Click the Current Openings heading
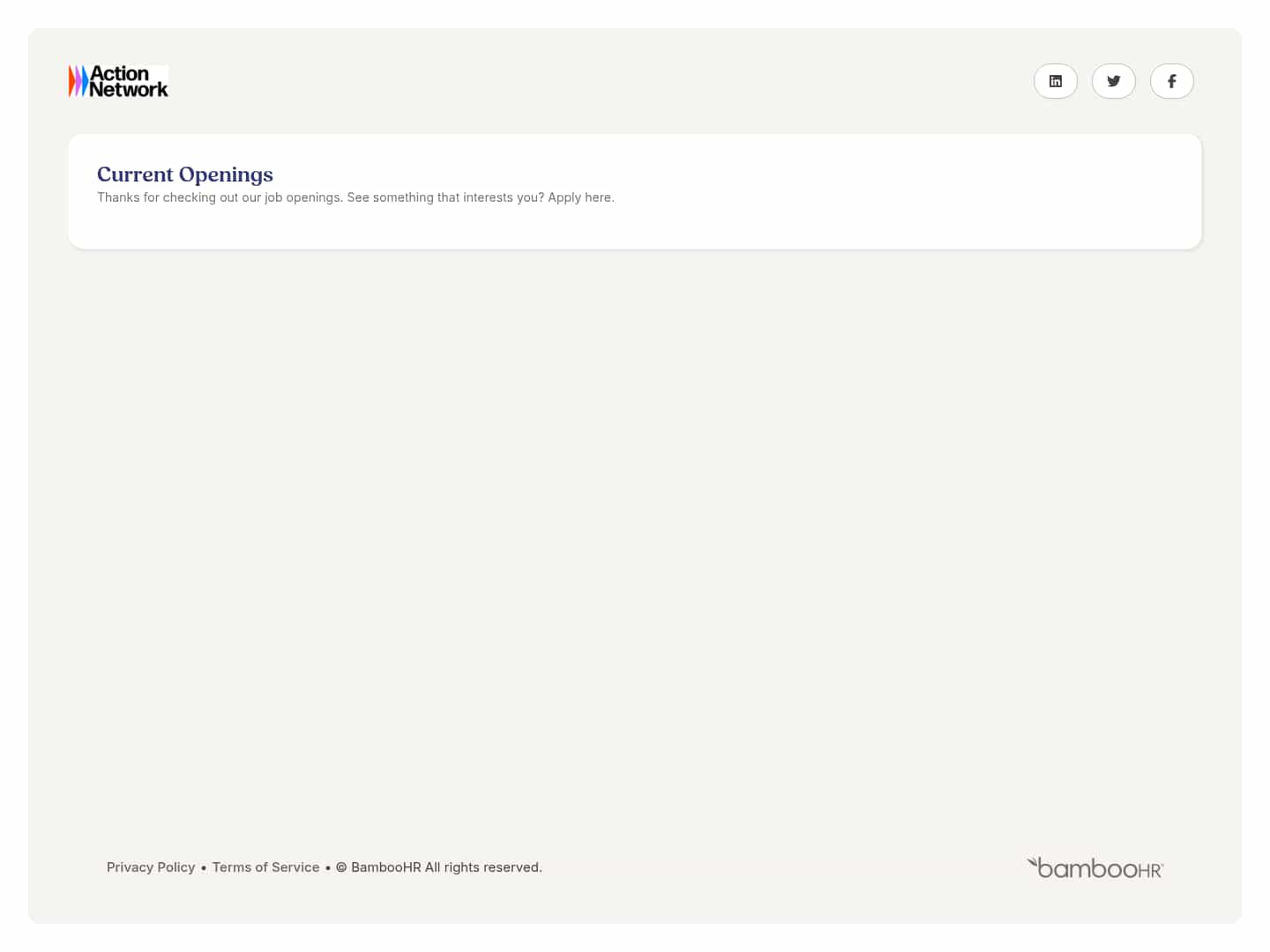 184,175
